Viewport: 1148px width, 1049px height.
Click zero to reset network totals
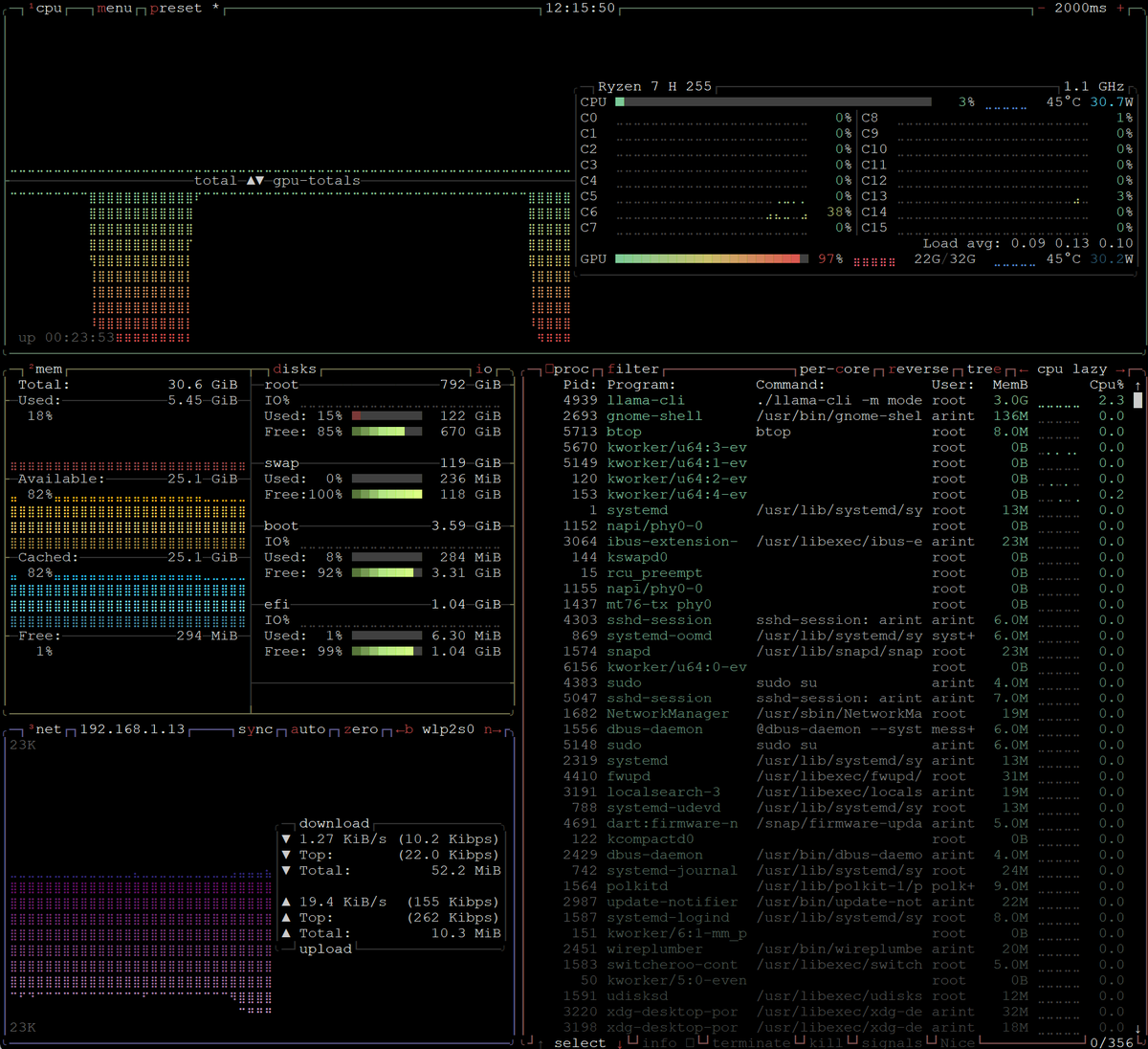coord(362,729)
